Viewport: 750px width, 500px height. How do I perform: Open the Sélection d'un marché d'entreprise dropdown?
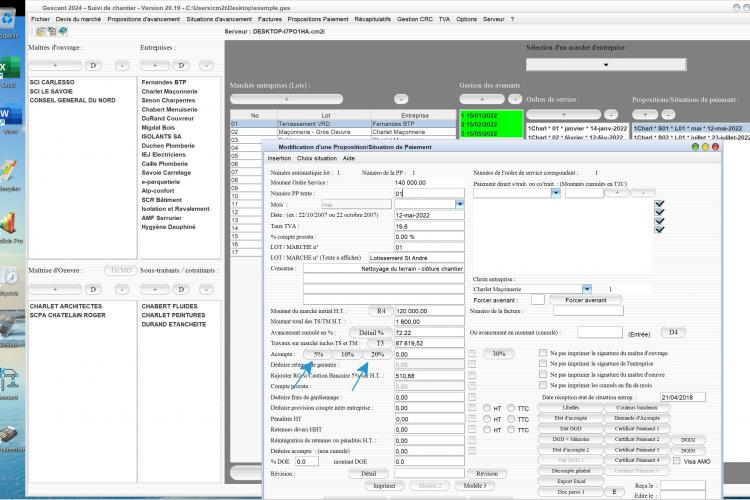coord(606,65)
